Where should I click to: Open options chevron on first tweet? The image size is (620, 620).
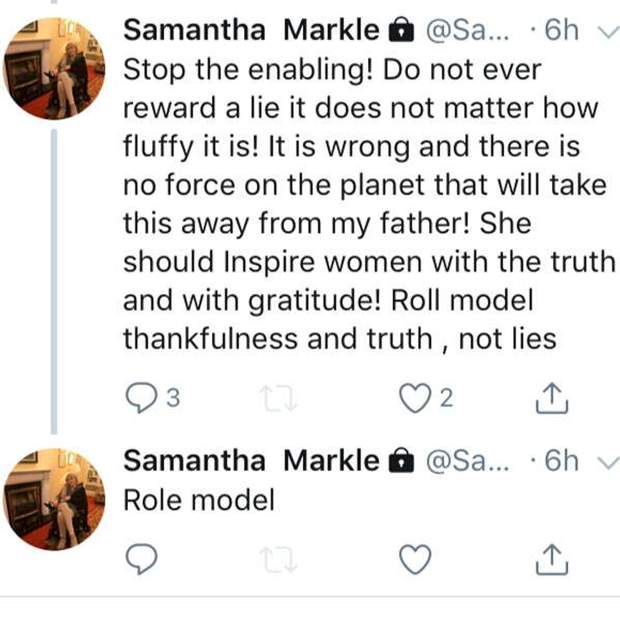point(603,32)
